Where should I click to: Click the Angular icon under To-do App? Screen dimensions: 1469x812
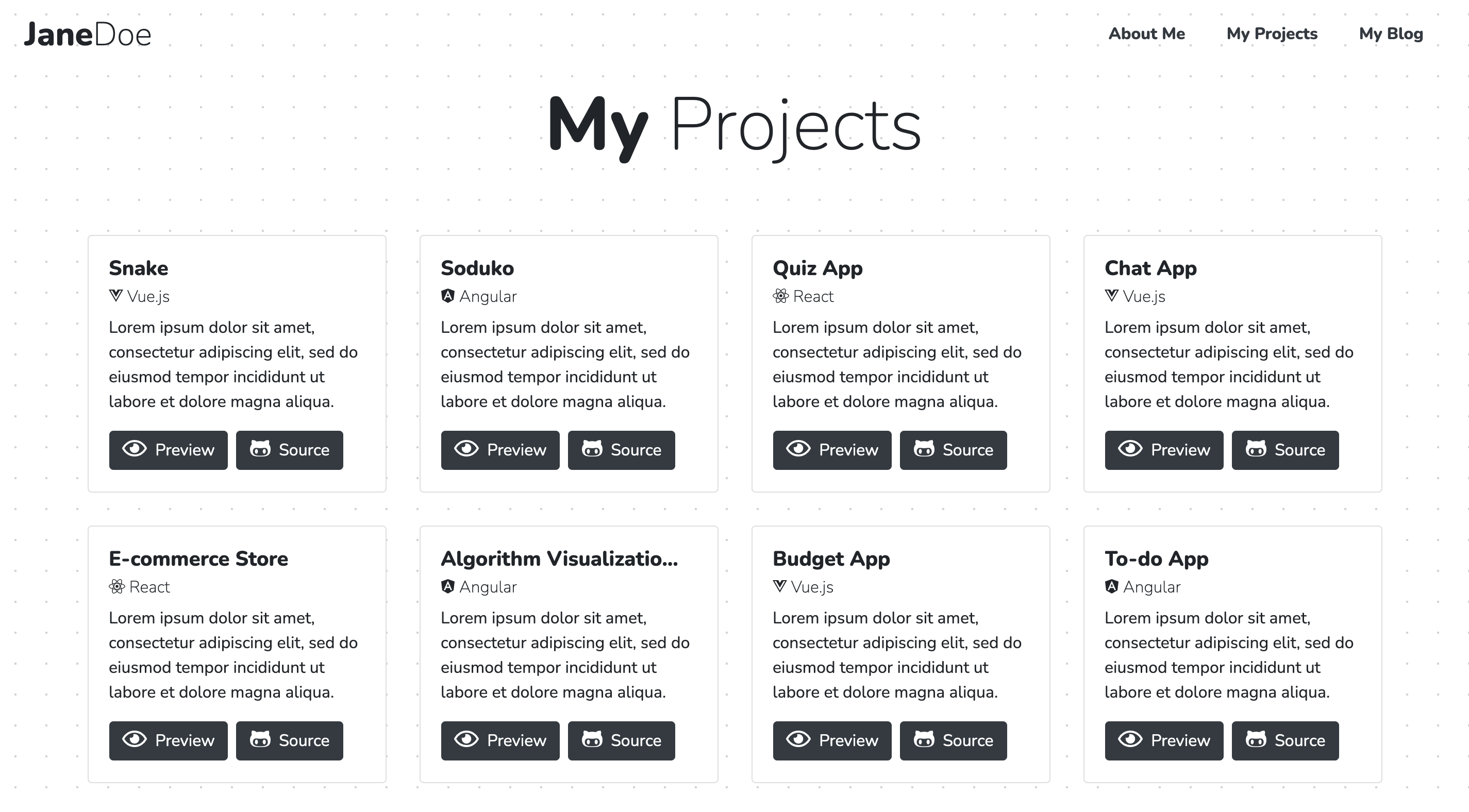pyautogui.click(x=1111, y=586)
